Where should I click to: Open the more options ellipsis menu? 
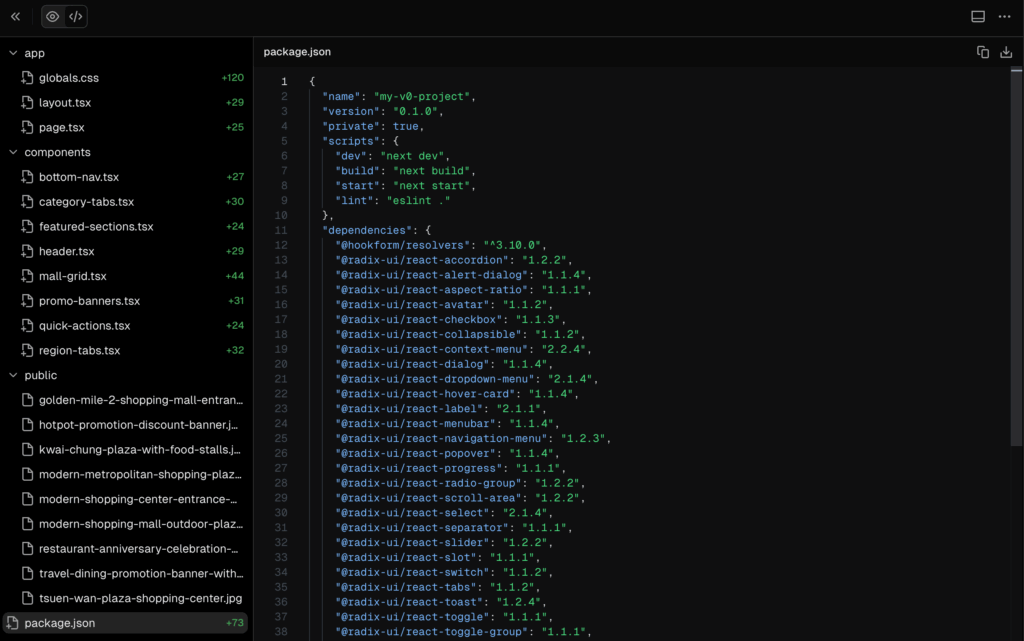pyautogui.click(x=1005, y=16)
